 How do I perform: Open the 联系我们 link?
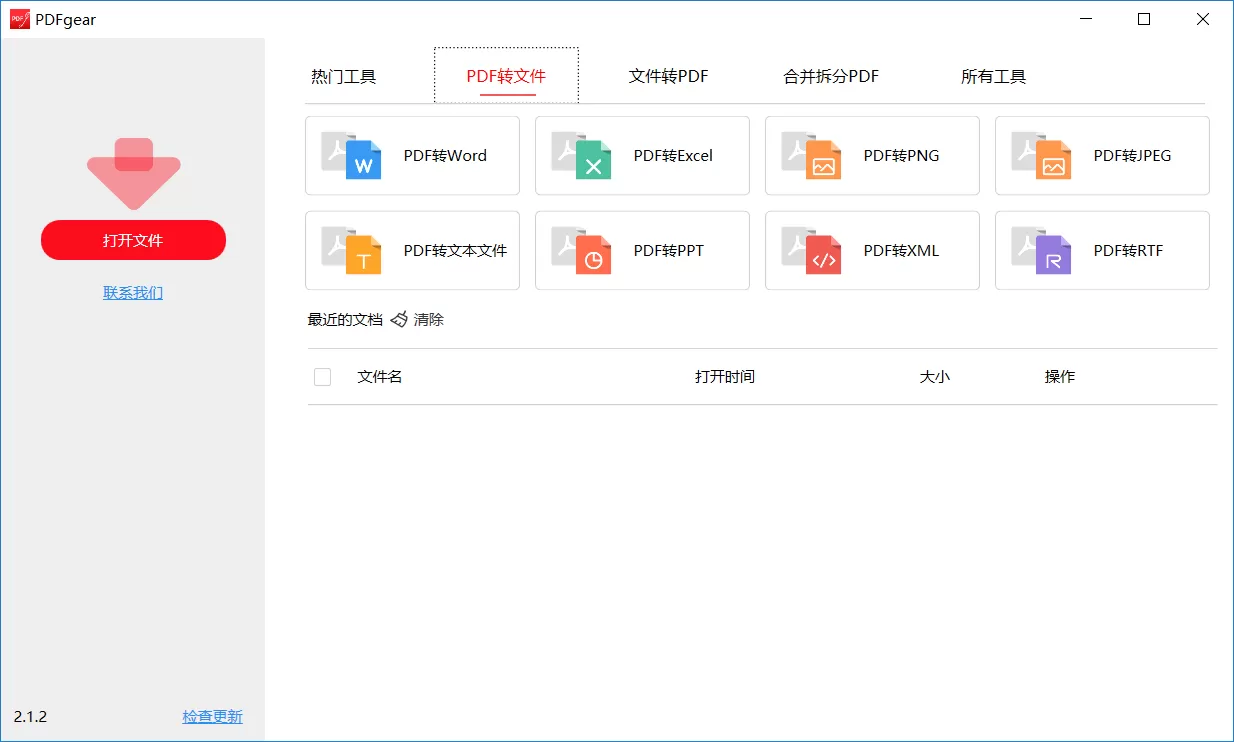pyautogui.click(x=133, y=291)
